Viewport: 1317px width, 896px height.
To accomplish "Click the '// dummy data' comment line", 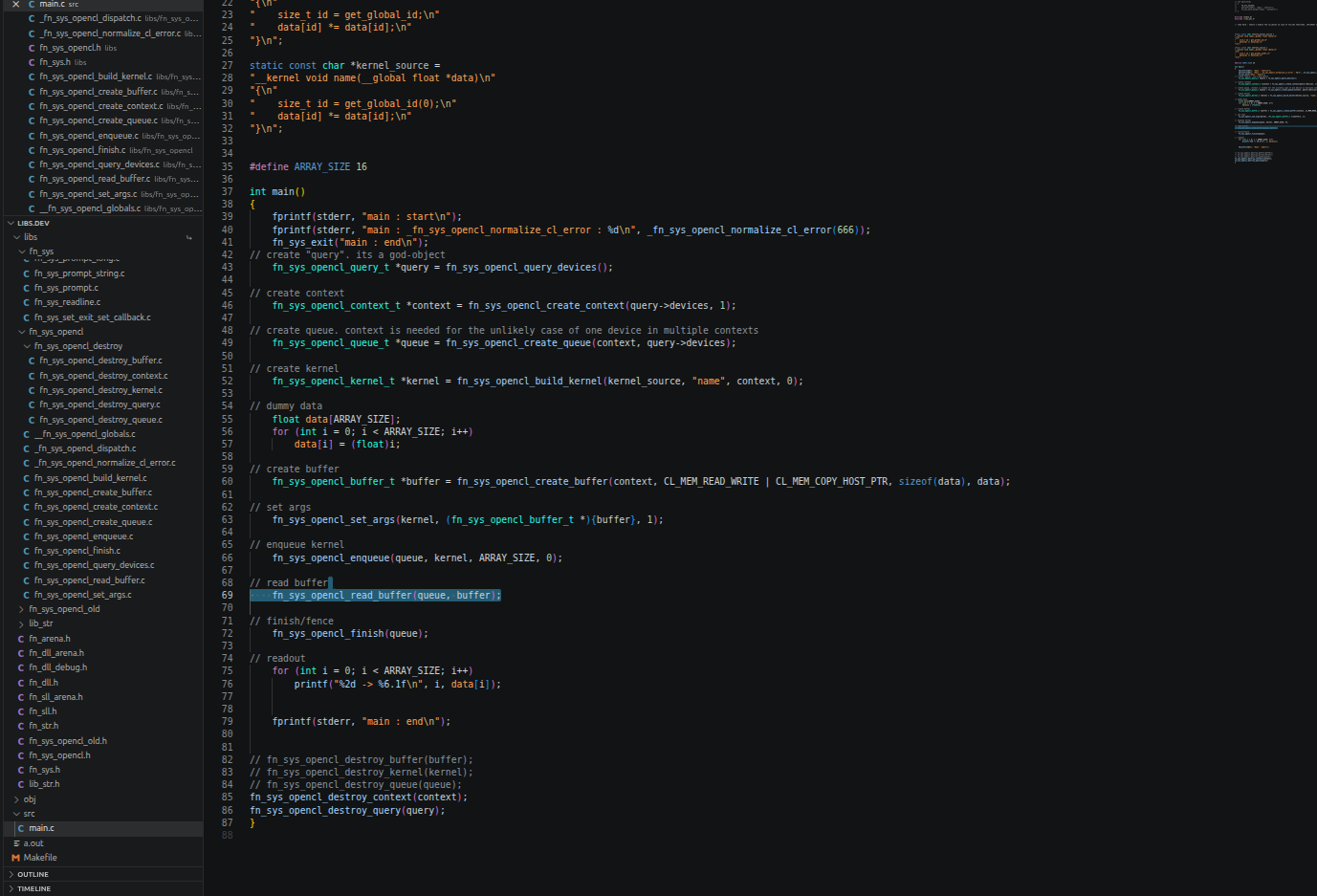I will pos(286,406).
